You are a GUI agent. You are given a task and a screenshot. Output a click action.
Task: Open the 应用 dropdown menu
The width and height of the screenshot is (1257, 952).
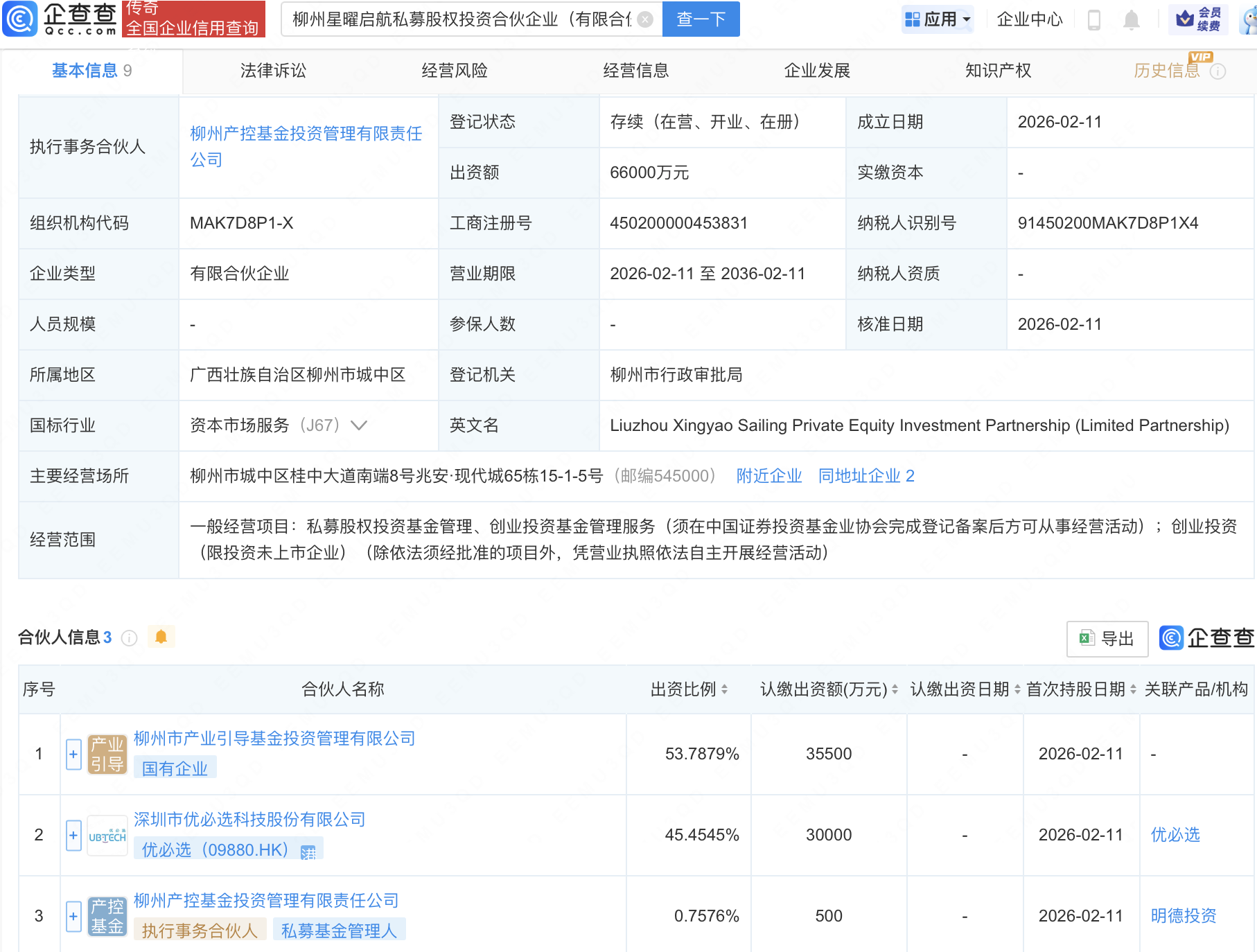pos(938,19)
